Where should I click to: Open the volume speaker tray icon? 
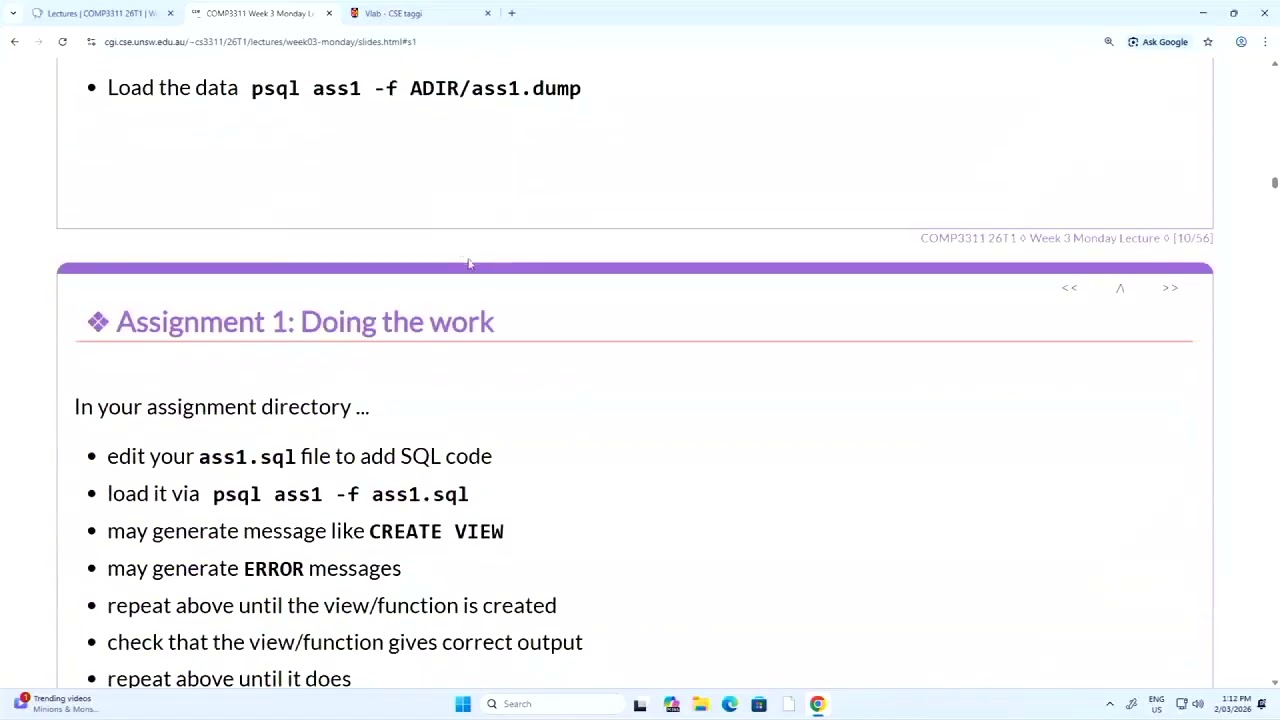click(x=1198, y=704)
